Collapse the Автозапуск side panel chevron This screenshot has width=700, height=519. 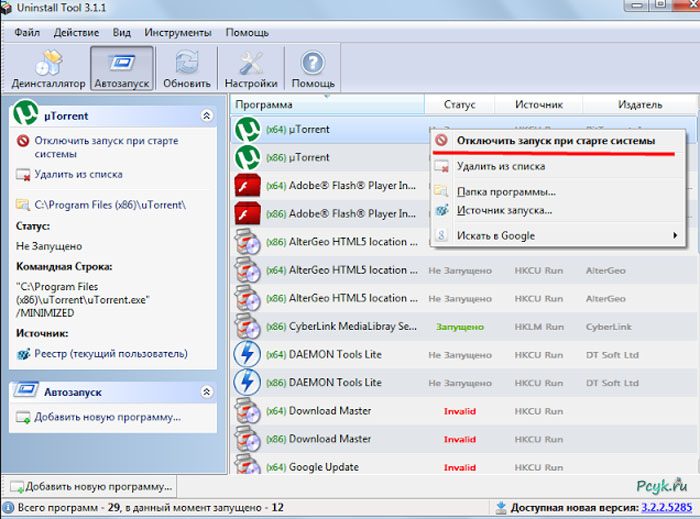click(206, 392)
